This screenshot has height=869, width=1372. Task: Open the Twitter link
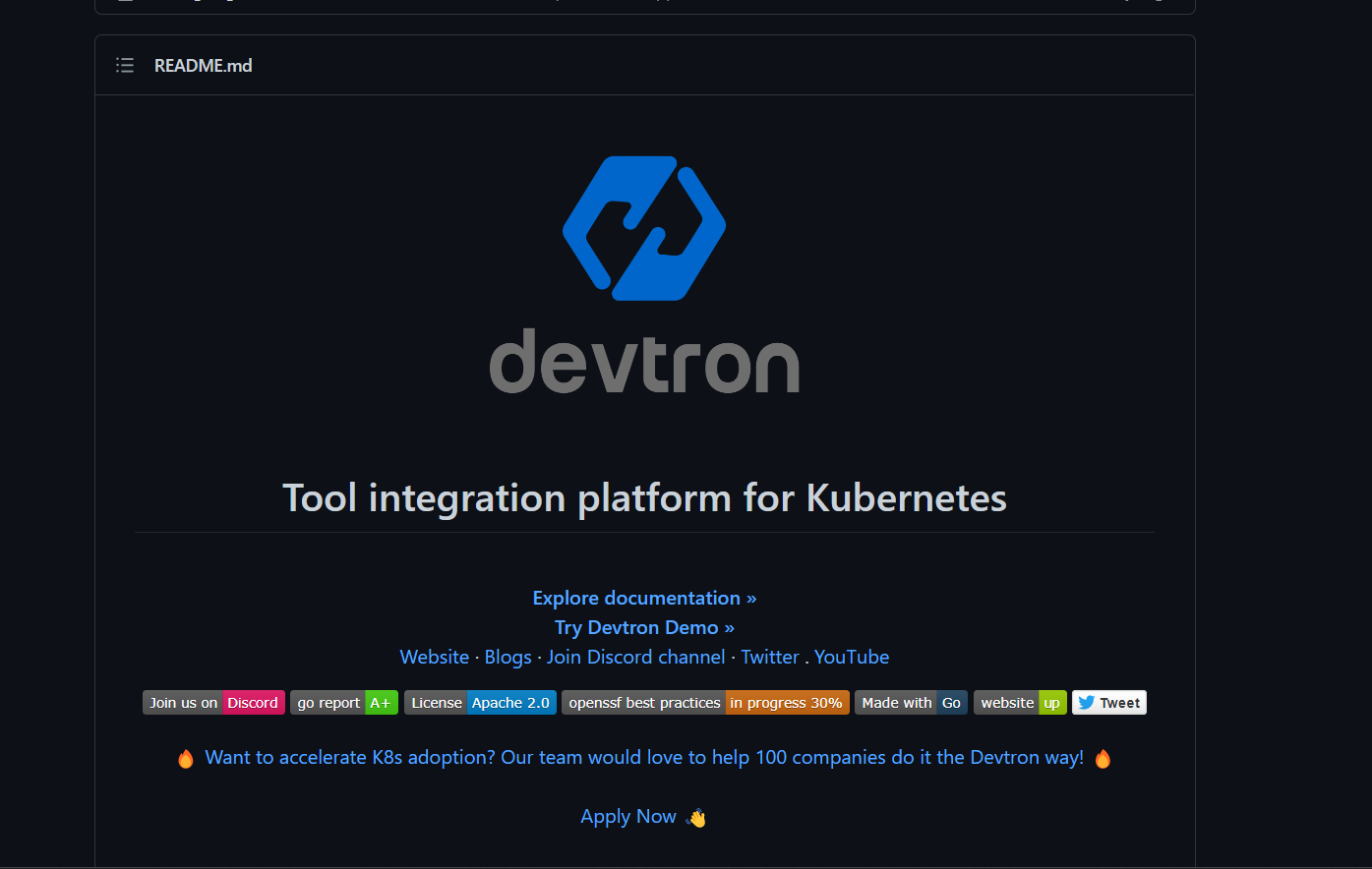pos(770,657)
